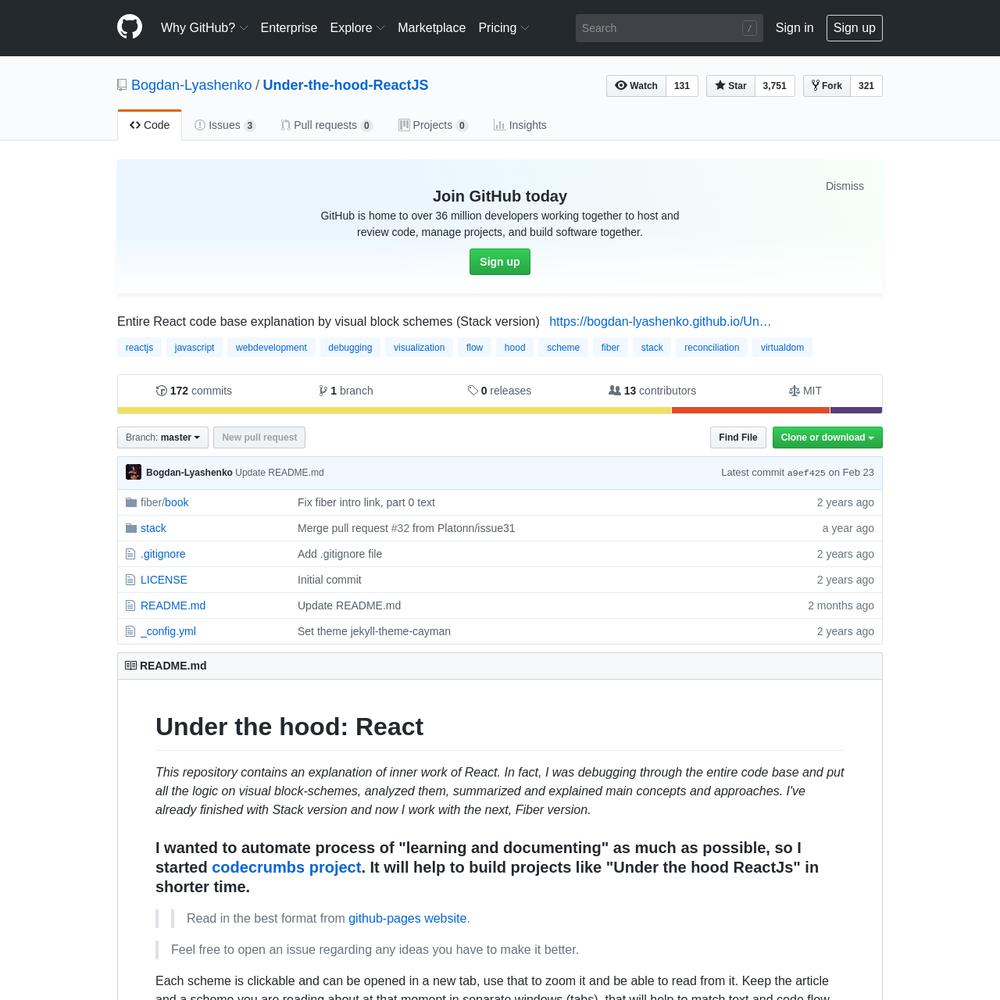Open the Clone or download dropdown
The height and width of the screenshot is (1000, 1000).
pyautogui.click(x=827, y=438)
